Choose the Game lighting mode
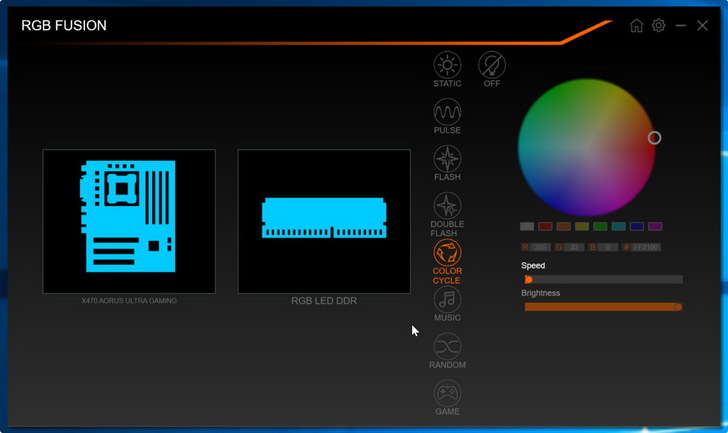728x433 pixels. tap(447, 393)
